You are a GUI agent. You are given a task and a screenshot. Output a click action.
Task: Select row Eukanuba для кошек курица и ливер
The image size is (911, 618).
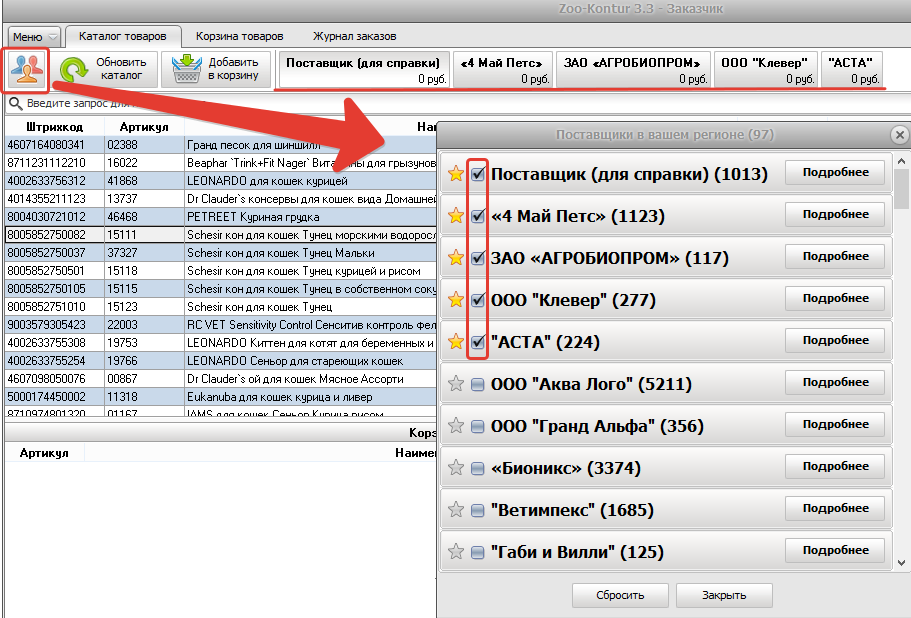pos(221,397)
